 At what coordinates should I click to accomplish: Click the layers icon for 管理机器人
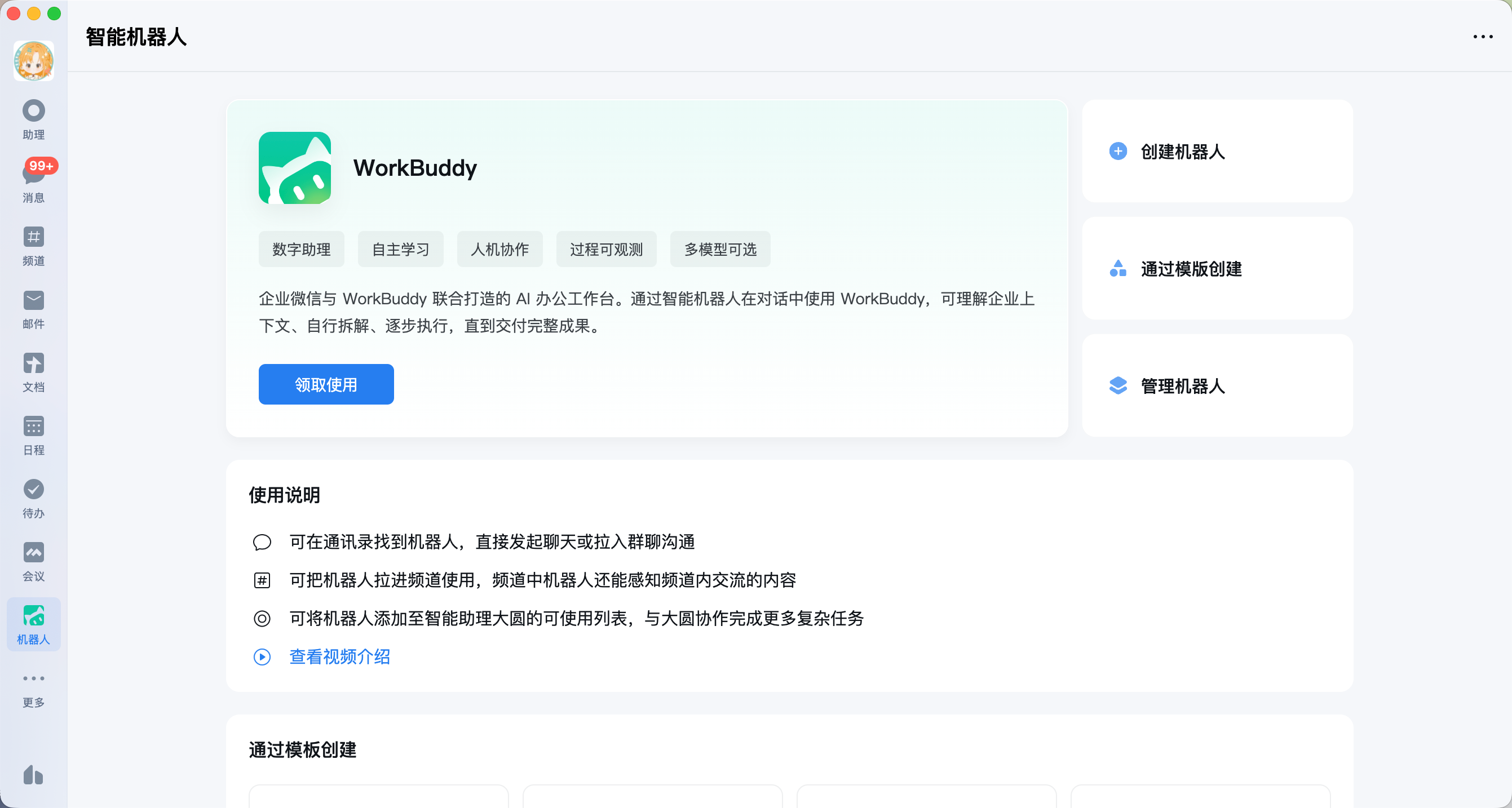coord(1117,385)
